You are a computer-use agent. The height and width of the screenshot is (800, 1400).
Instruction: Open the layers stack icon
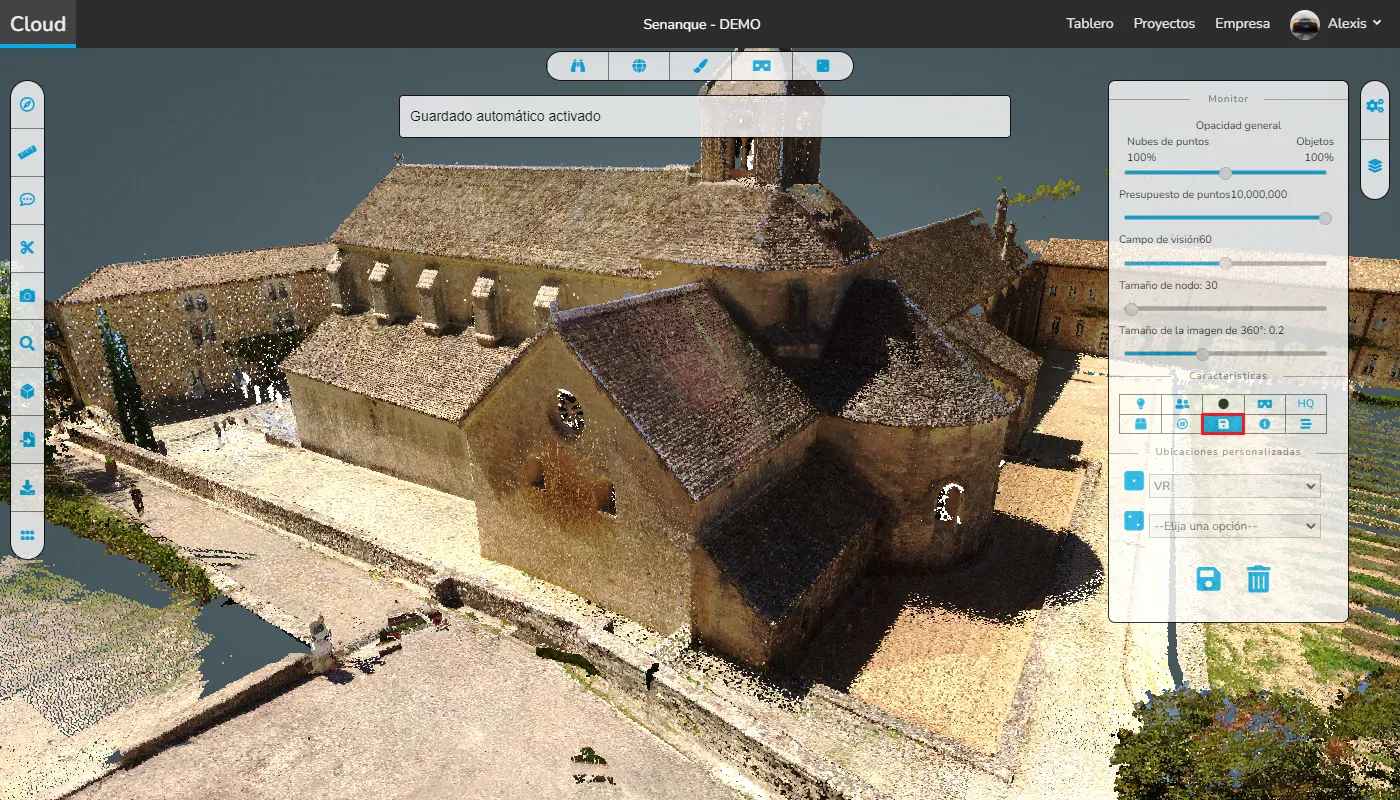tap(1375, 166)
